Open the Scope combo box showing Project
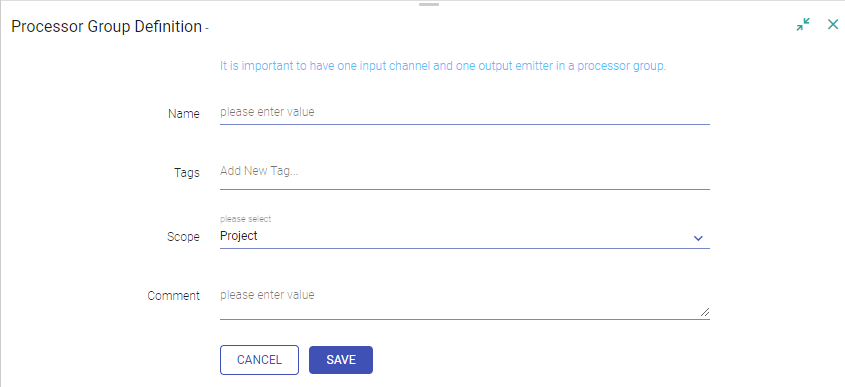 (x=465, y=237)
